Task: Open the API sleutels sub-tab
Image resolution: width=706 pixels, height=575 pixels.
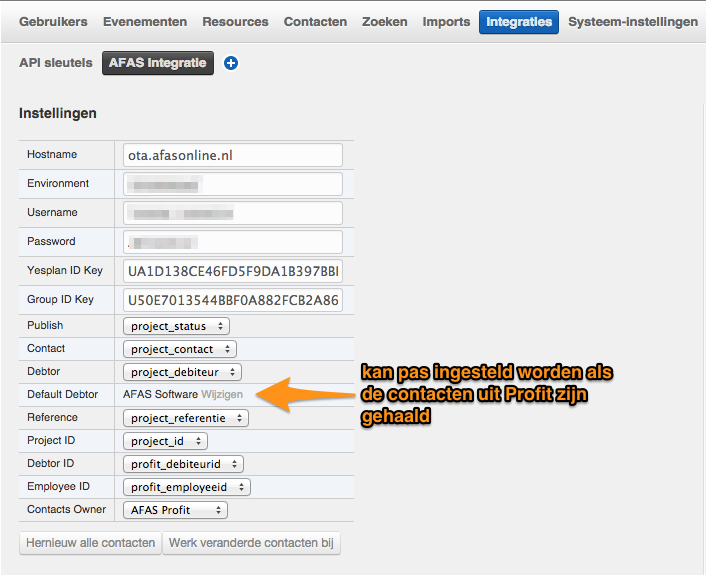Action: (56, 63)
